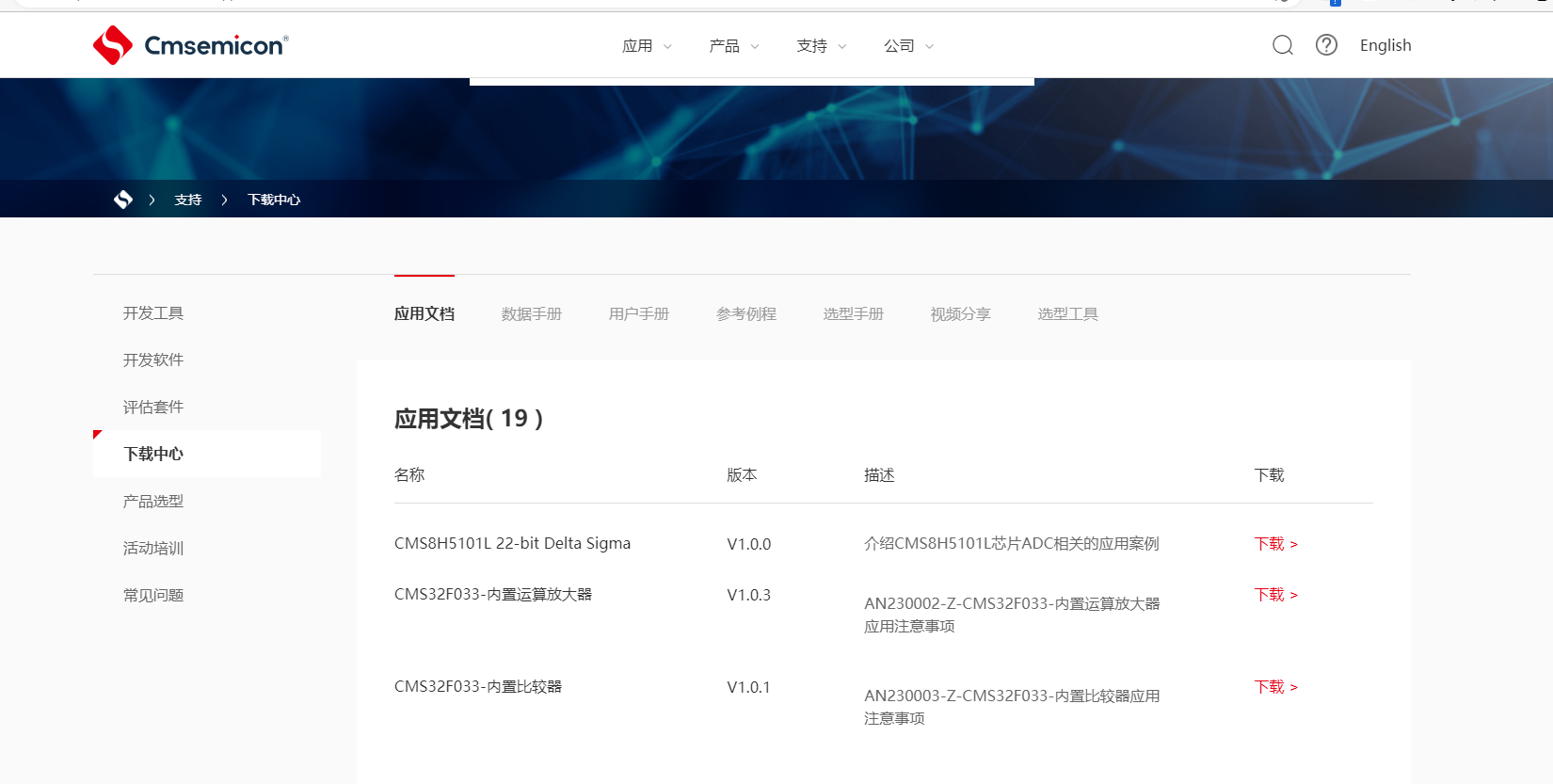The height and width of the screenshot is (784, 1553).
Task: Click the Cmsemicon logo
Action: (x=191, y=45)
